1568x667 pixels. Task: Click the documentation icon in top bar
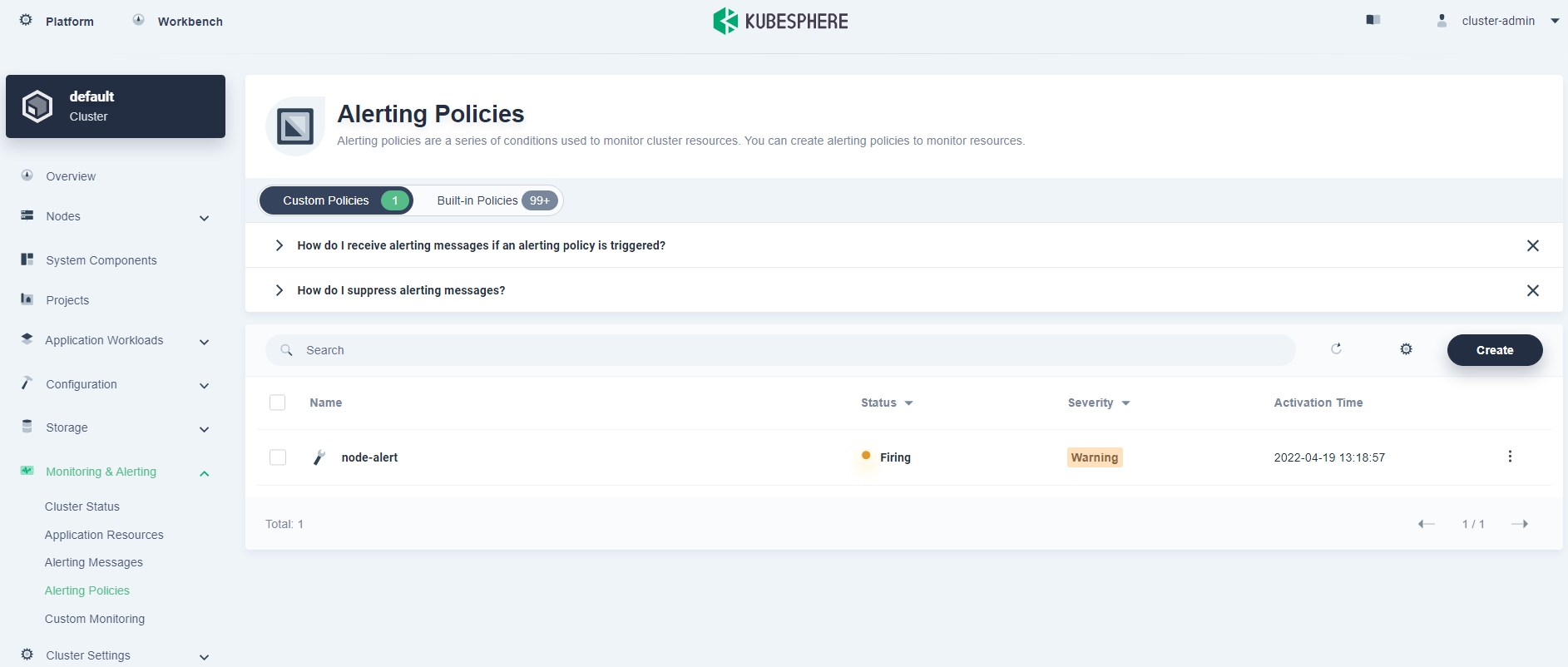coord(1373,20)
